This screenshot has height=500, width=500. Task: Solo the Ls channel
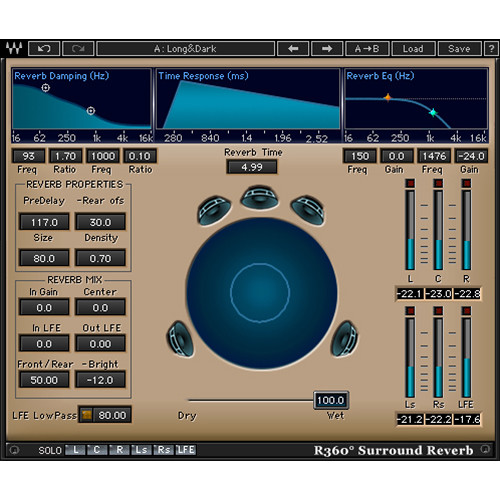coord(141,450)
